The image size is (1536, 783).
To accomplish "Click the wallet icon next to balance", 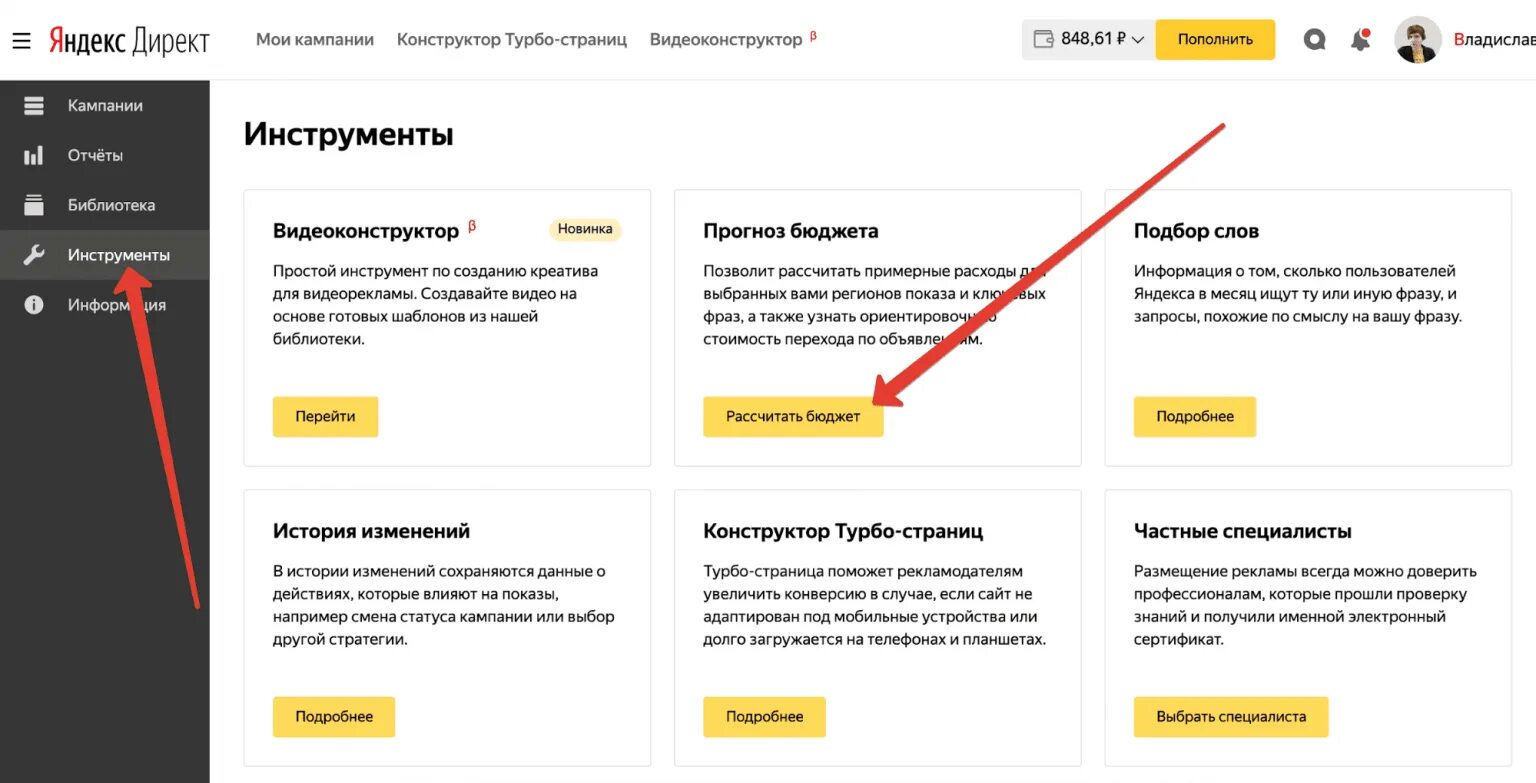I will 1043,39.
